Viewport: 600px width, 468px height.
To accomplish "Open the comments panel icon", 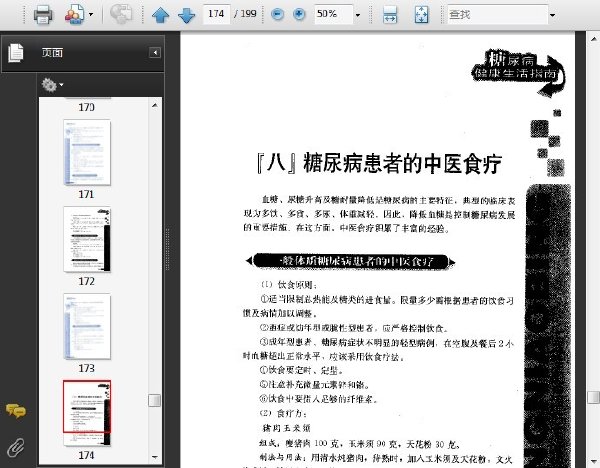I will (16, 411).
